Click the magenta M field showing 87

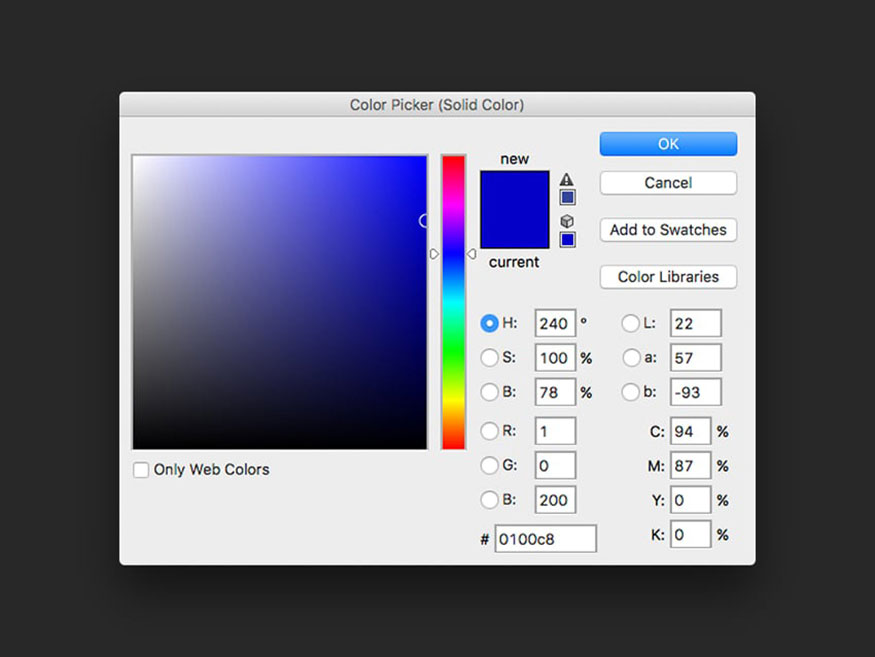690,466
